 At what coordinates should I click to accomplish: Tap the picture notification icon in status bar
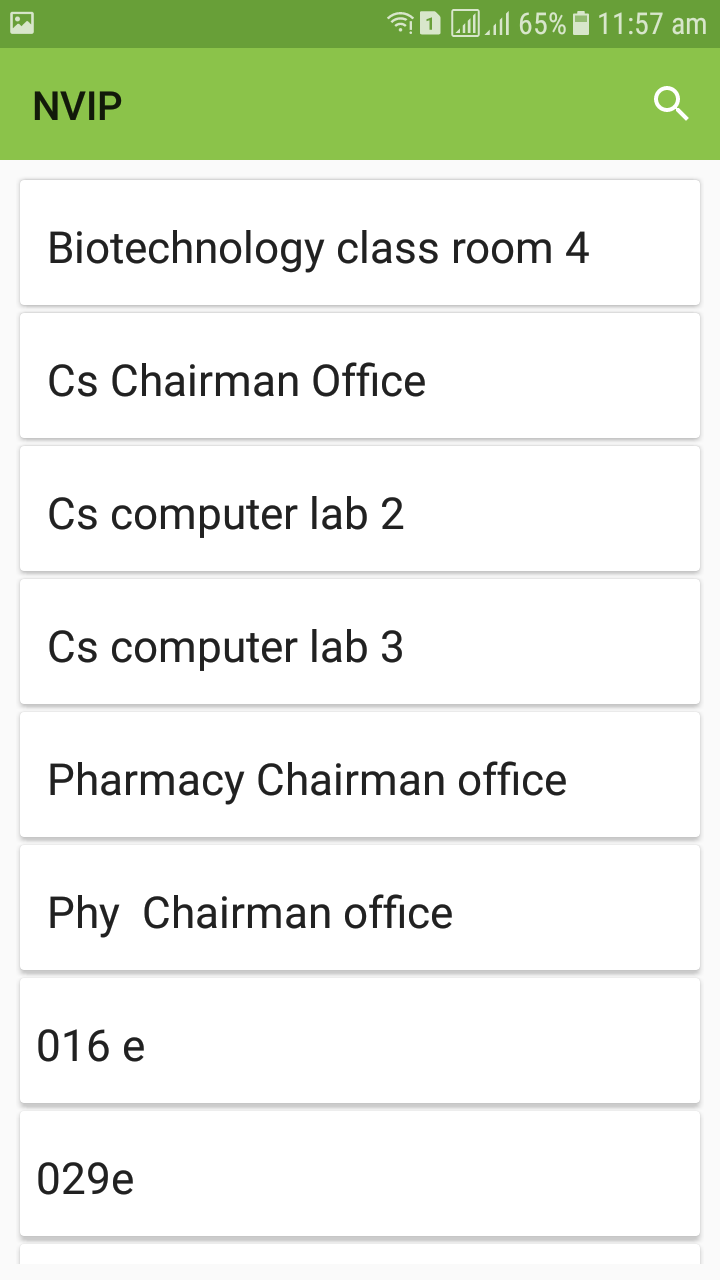(22, 22)
